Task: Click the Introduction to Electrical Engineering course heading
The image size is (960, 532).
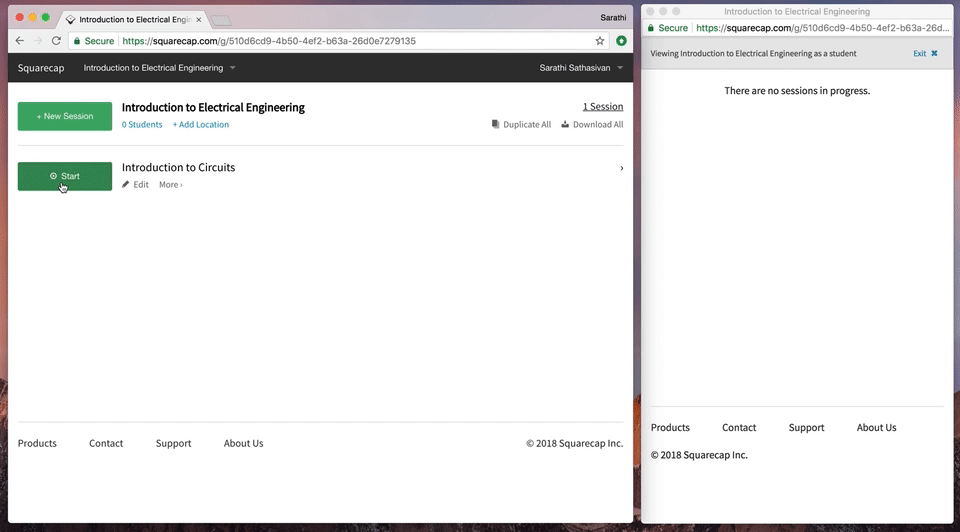Action: pyautogui.click(x=213, y=108)
